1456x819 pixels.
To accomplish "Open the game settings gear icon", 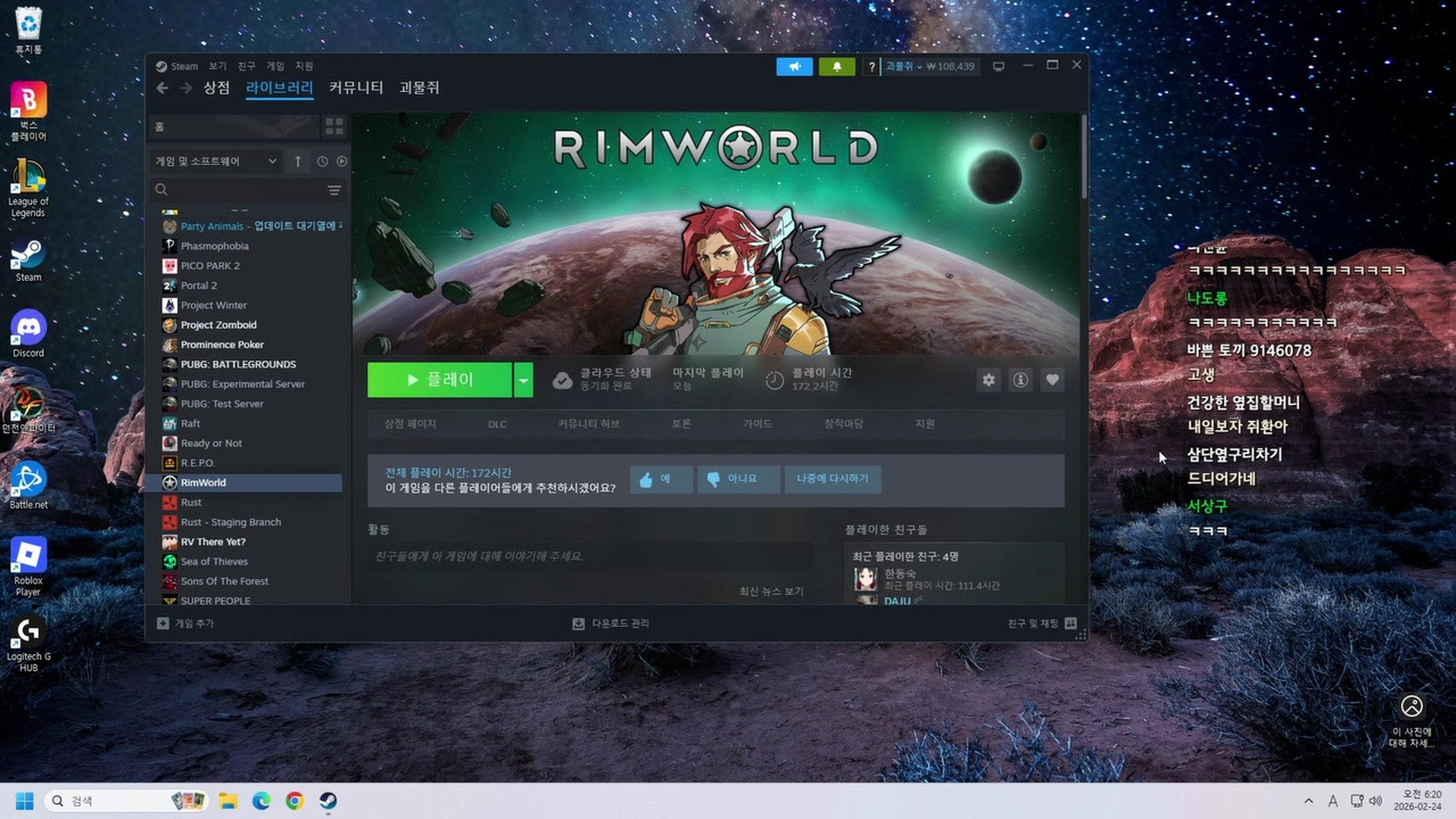I will [988, 380].
